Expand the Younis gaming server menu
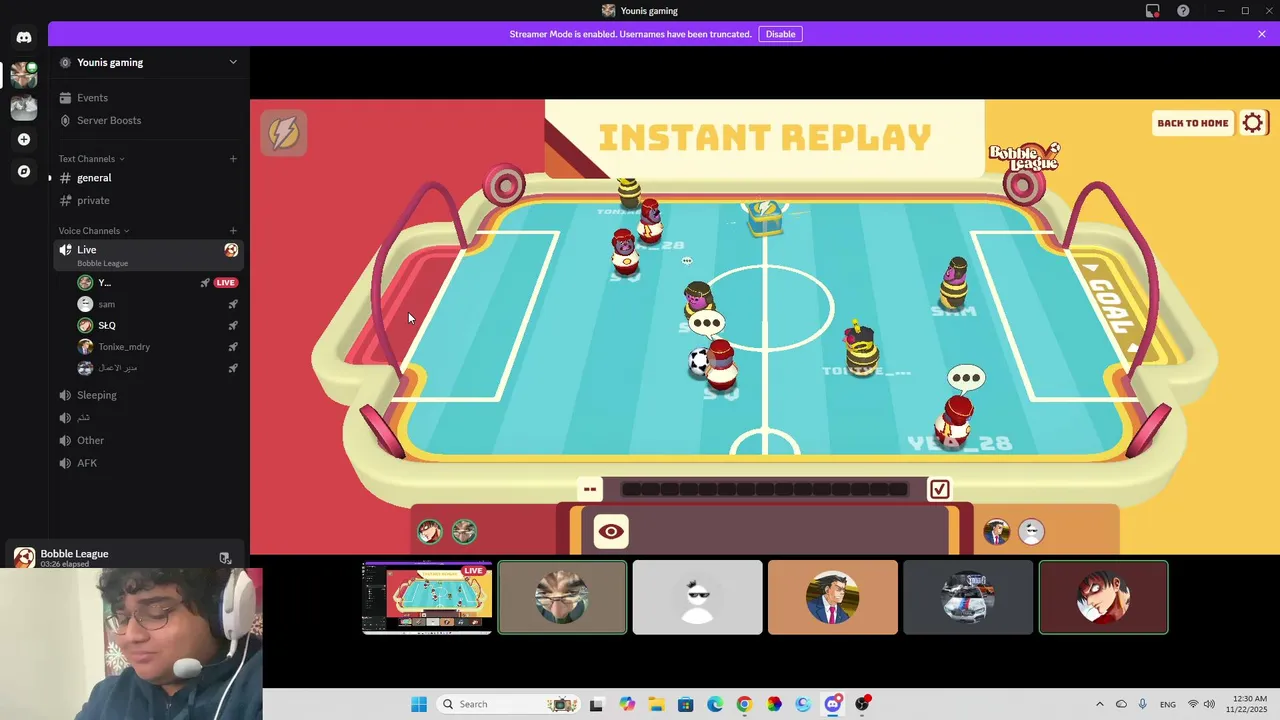 (x=233, y=62)
